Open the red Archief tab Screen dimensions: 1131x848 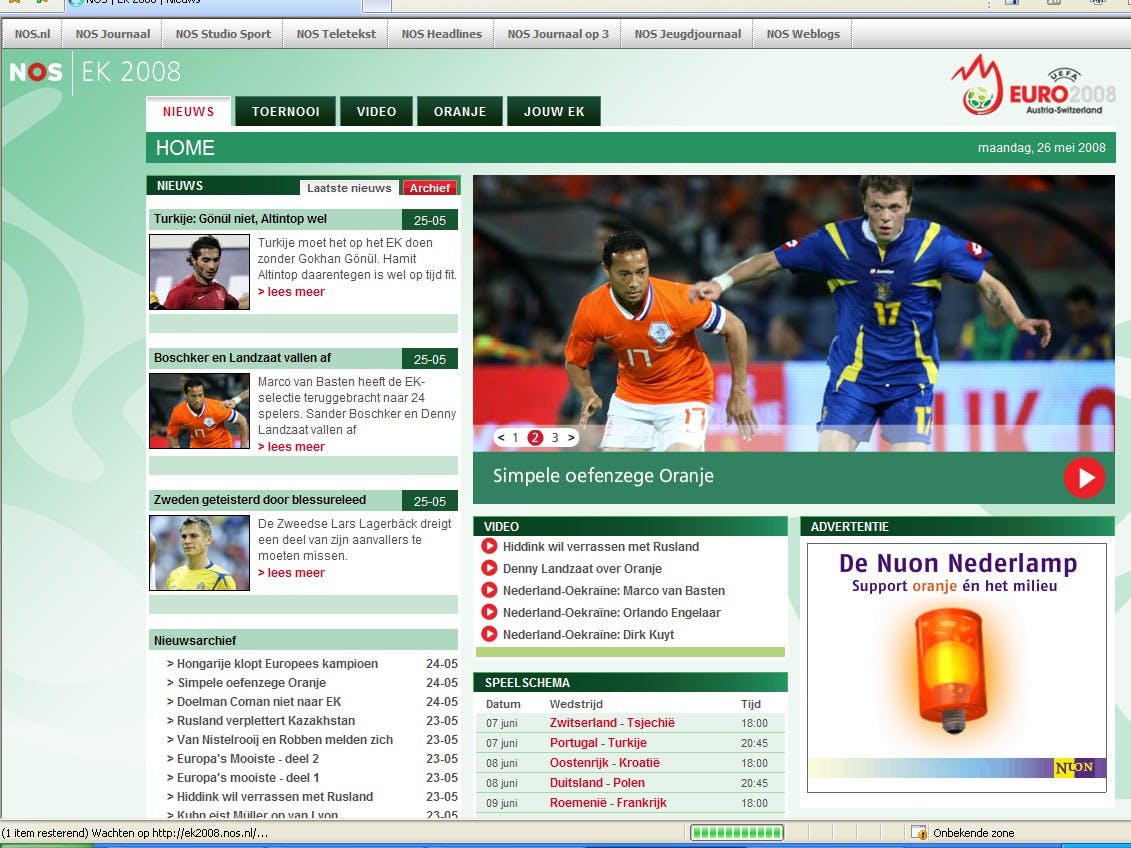click(430, 187)
